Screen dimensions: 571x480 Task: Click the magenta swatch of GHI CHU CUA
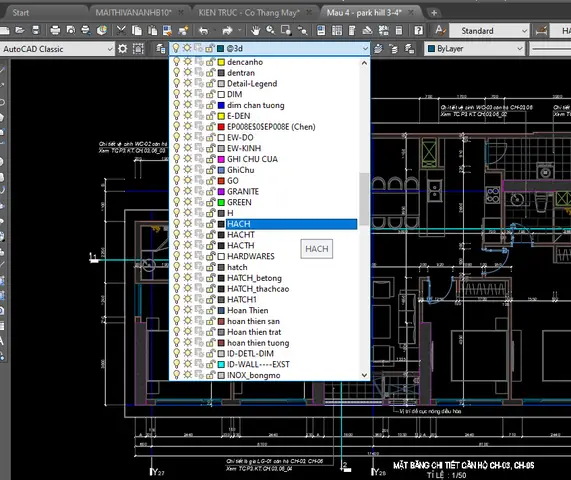(221, 159)
